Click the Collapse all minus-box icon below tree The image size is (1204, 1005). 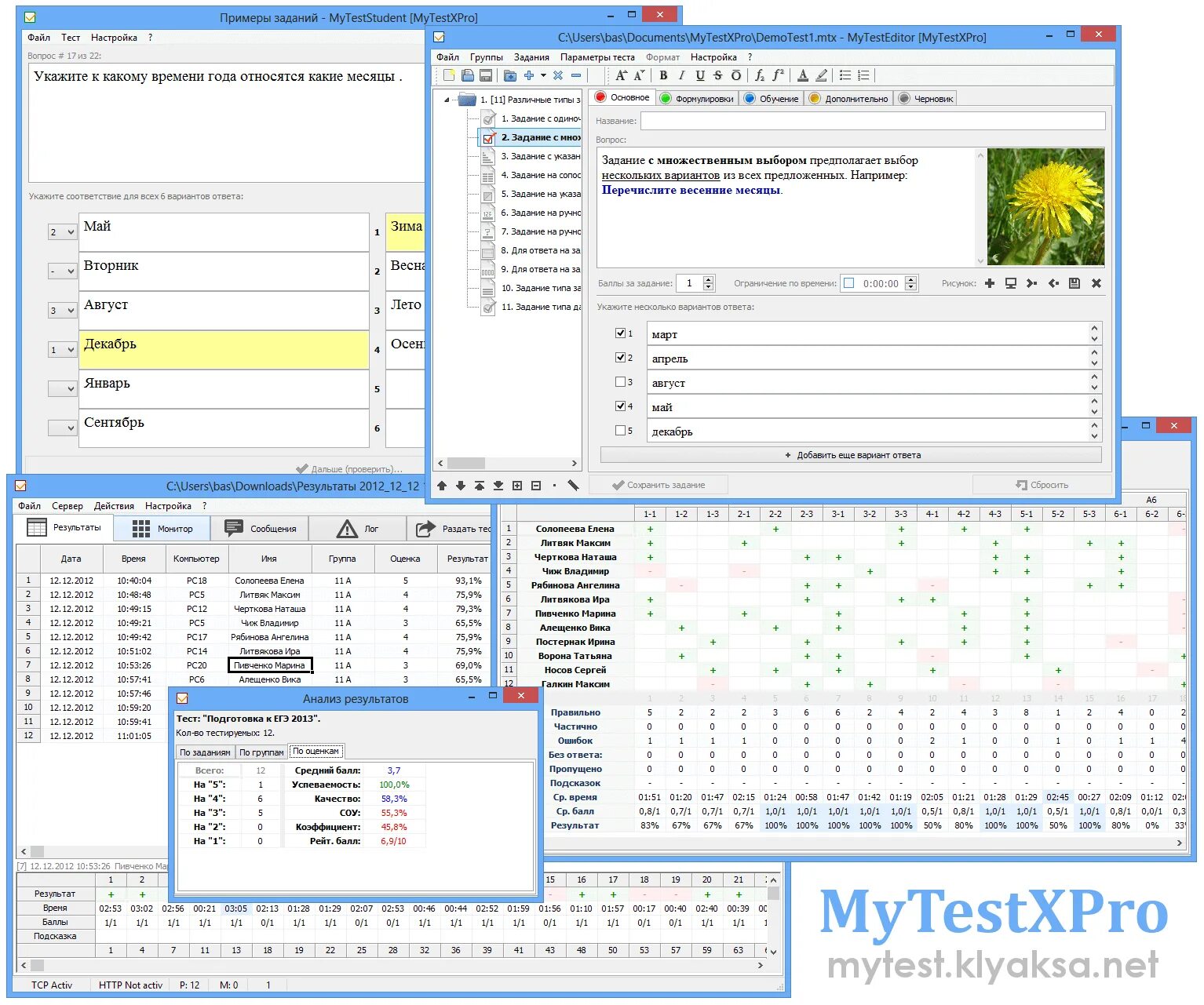[536, 486]
